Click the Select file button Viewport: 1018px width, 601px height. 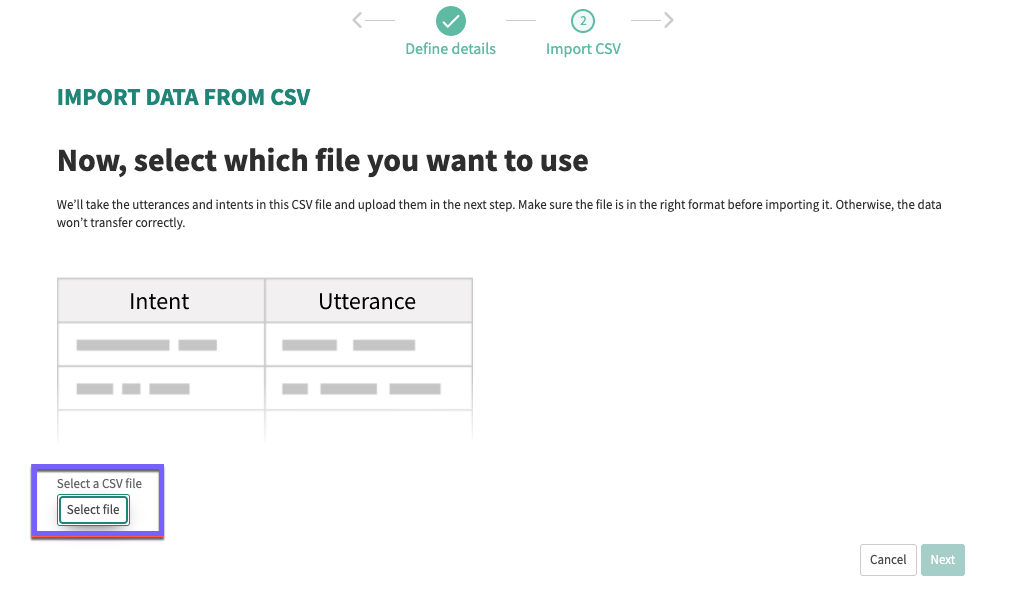pyautogui.click(x=93, y=509)
